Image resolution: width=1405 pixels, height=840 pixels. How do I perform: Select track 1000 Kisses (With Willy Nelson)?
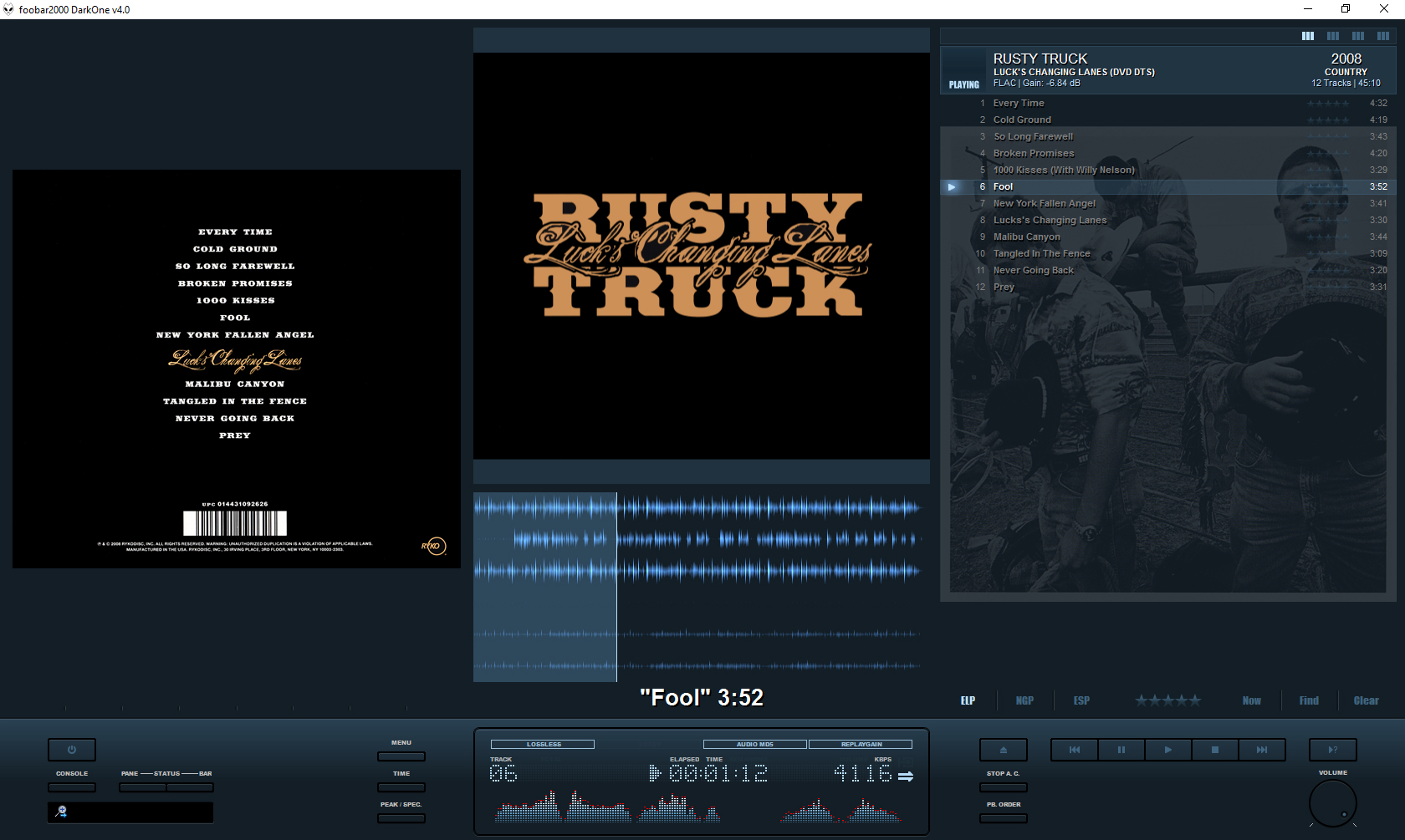click(x=1168, y=170)
